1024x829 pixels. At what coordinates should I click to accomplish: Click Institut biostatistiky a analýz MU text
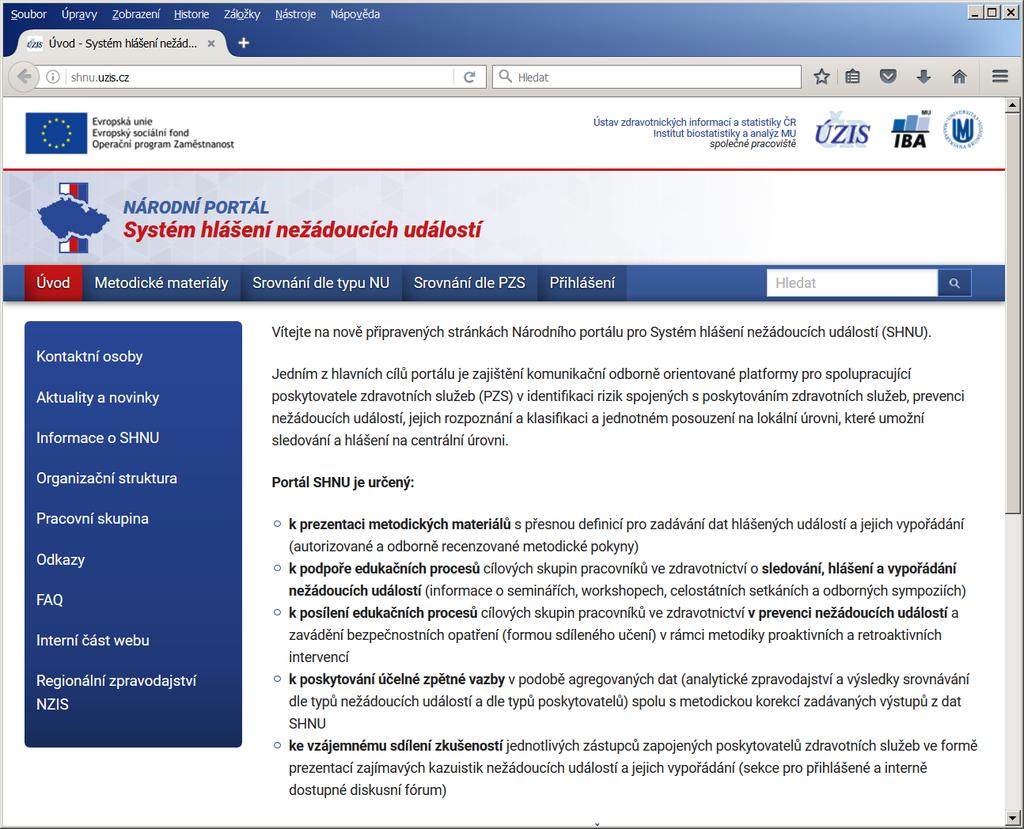tap(725, 133)
